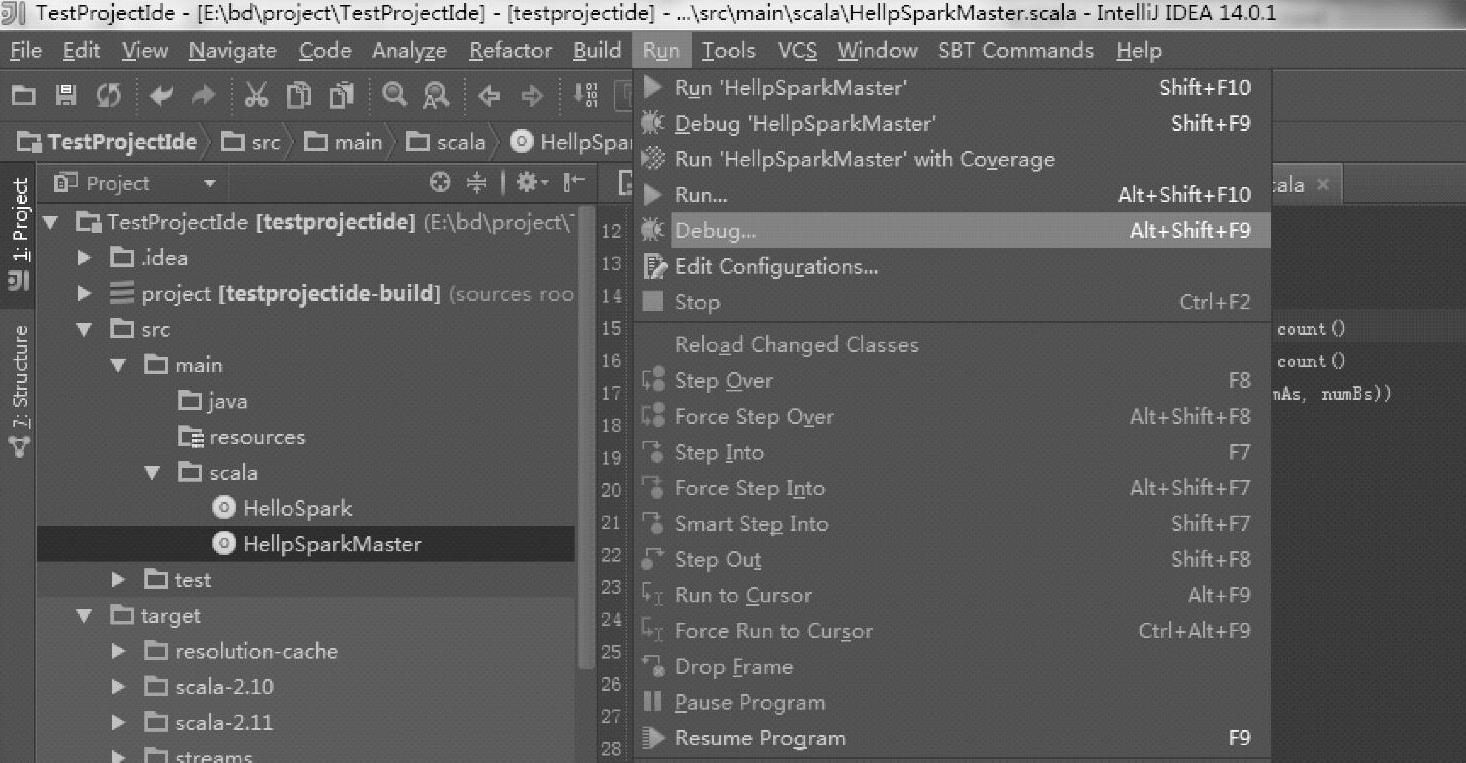
Task: Click the Make Project binary icon
Action: 585,96
